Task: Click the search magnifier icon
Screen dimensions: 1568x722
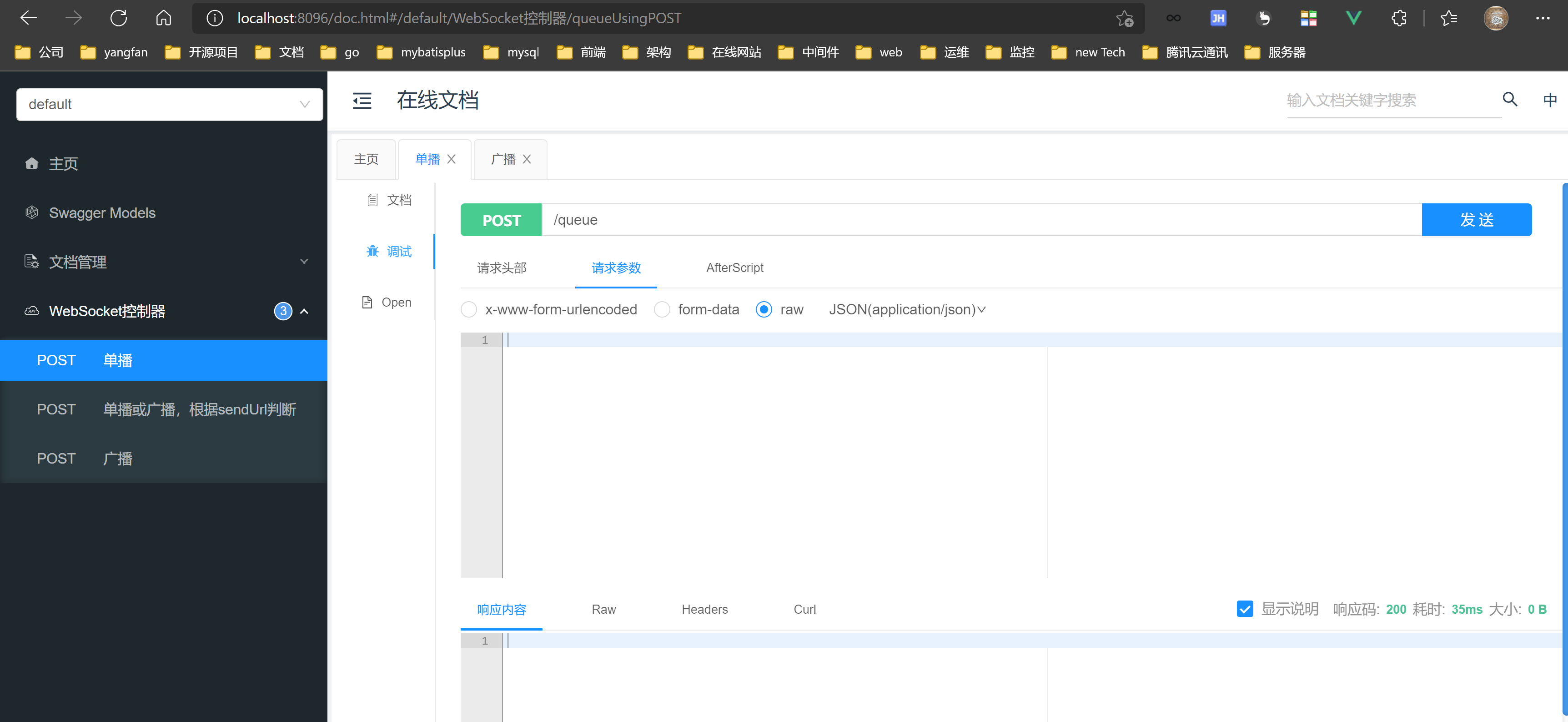Action: [1510, 99]
